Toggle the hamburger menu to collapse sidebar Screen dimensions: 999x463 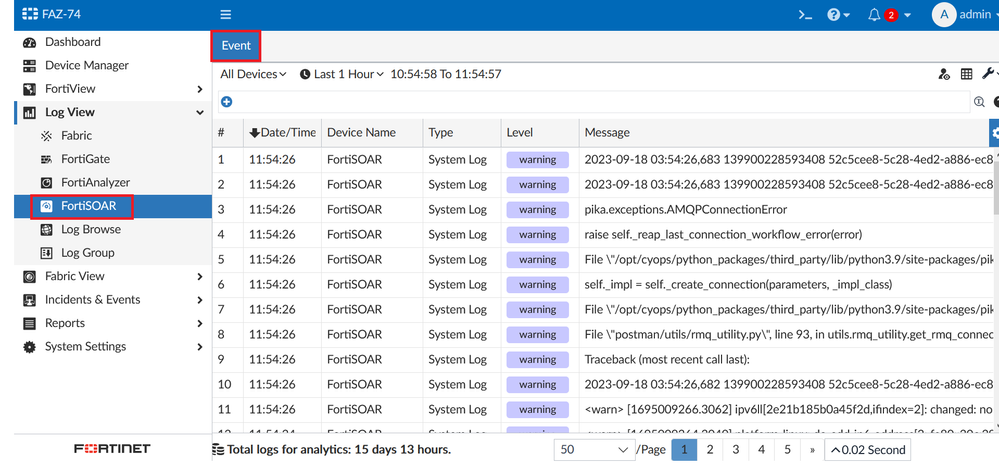coord(226,15)
